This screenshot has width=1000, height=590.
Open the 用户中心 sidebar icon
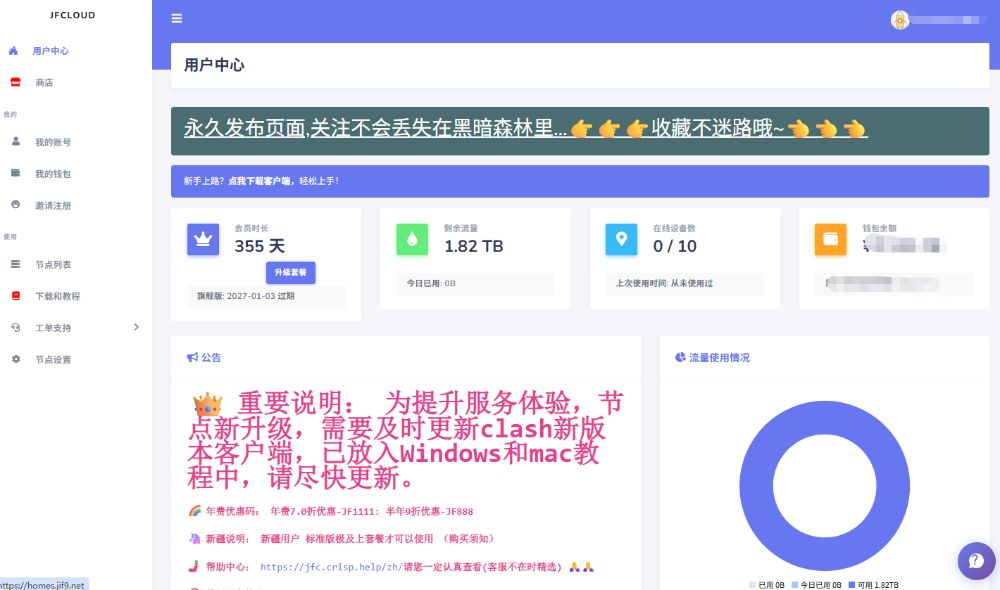13,50
